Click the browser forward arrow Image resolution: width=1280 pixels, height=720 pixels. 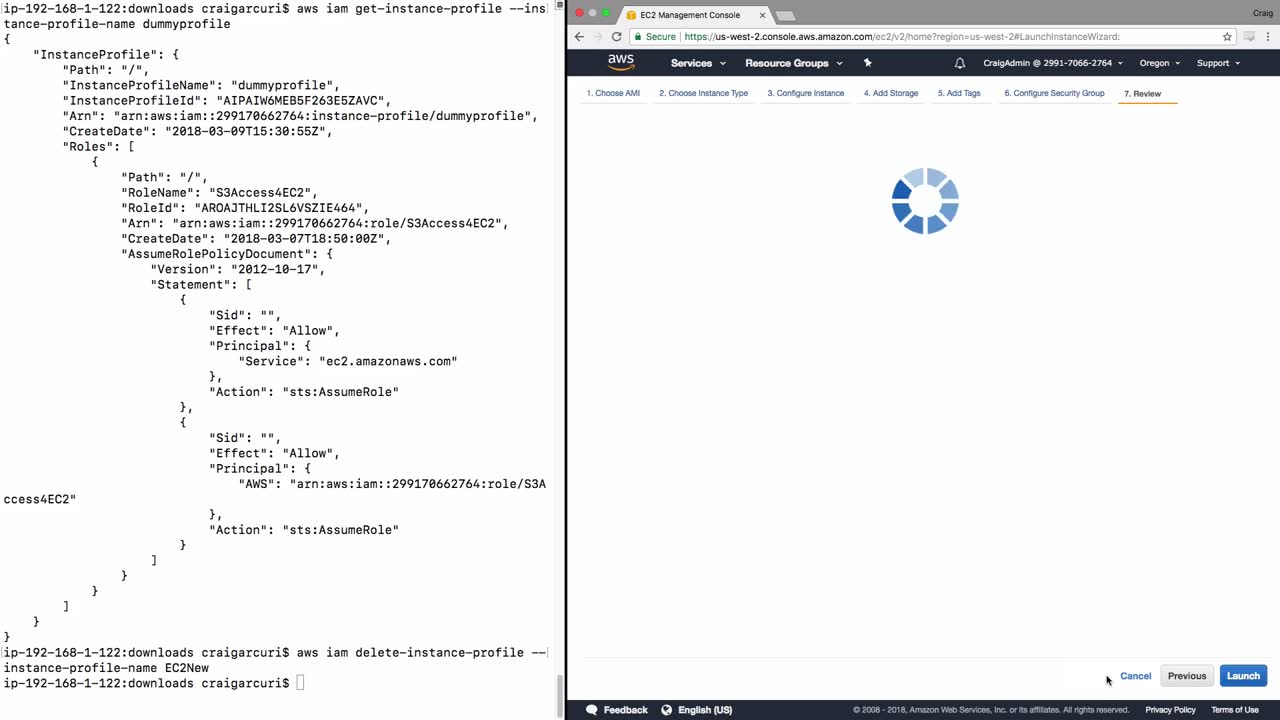[x=598, y=37]
